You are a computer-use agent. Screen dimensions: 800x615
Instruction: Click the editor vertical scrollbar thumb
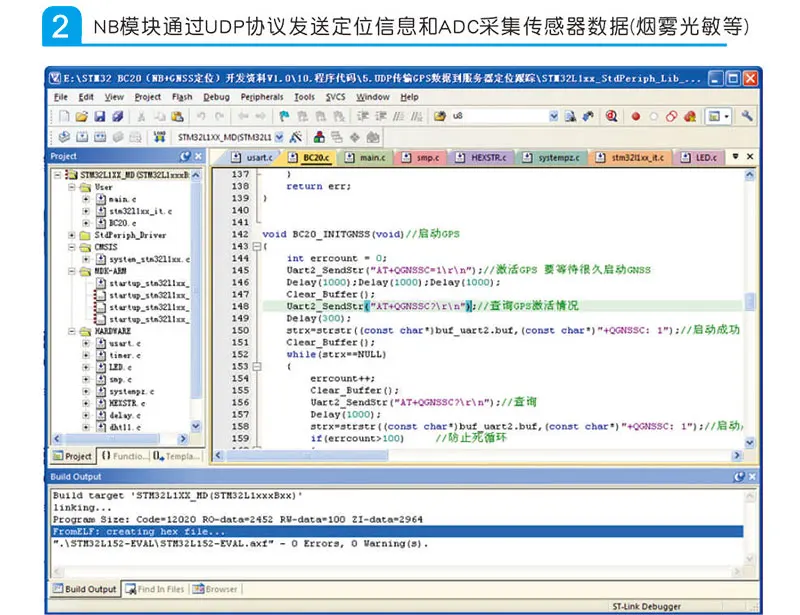click(x=750, y=303)
